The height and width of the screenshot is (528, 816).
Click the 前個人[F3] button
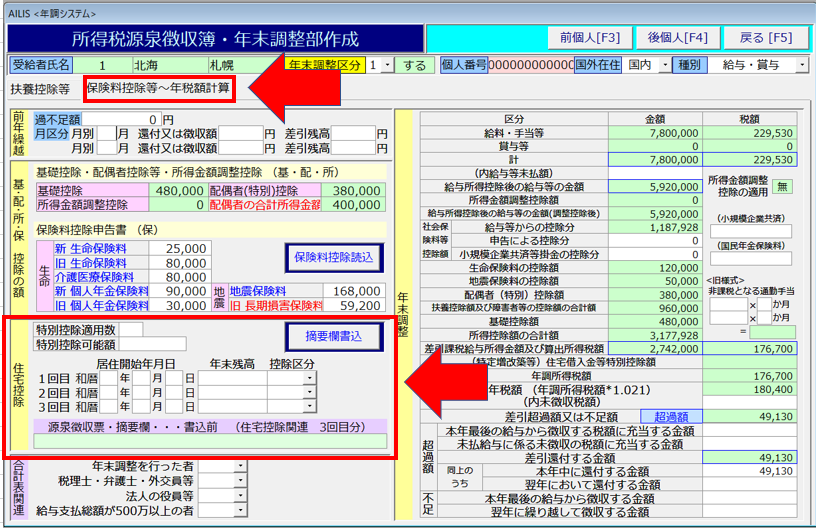(x=590, y=38)
